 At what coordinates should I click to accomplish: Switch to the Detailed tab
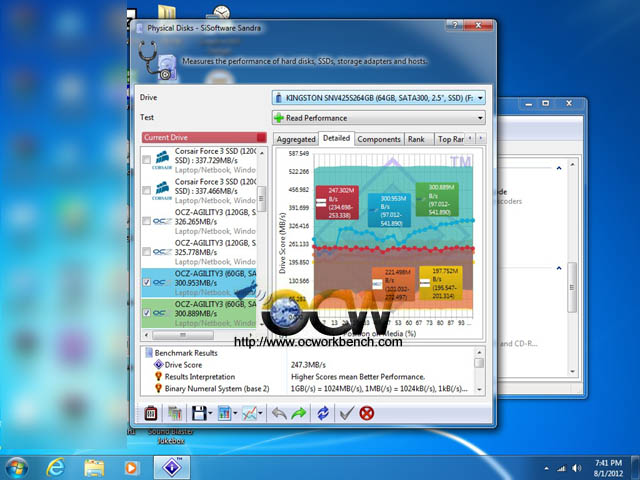336,138
